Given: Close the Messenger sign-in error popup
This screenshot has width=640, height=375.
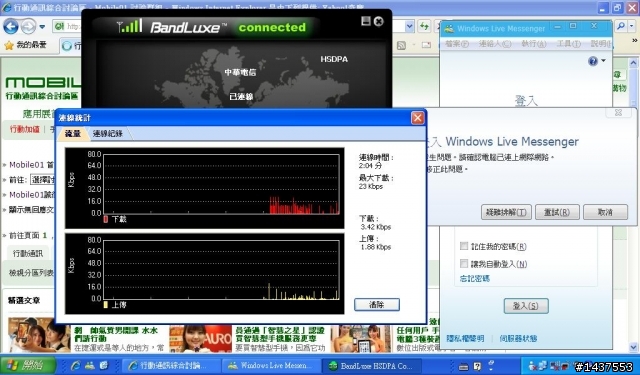Looking at the screenshot, I should coord(618,113).
